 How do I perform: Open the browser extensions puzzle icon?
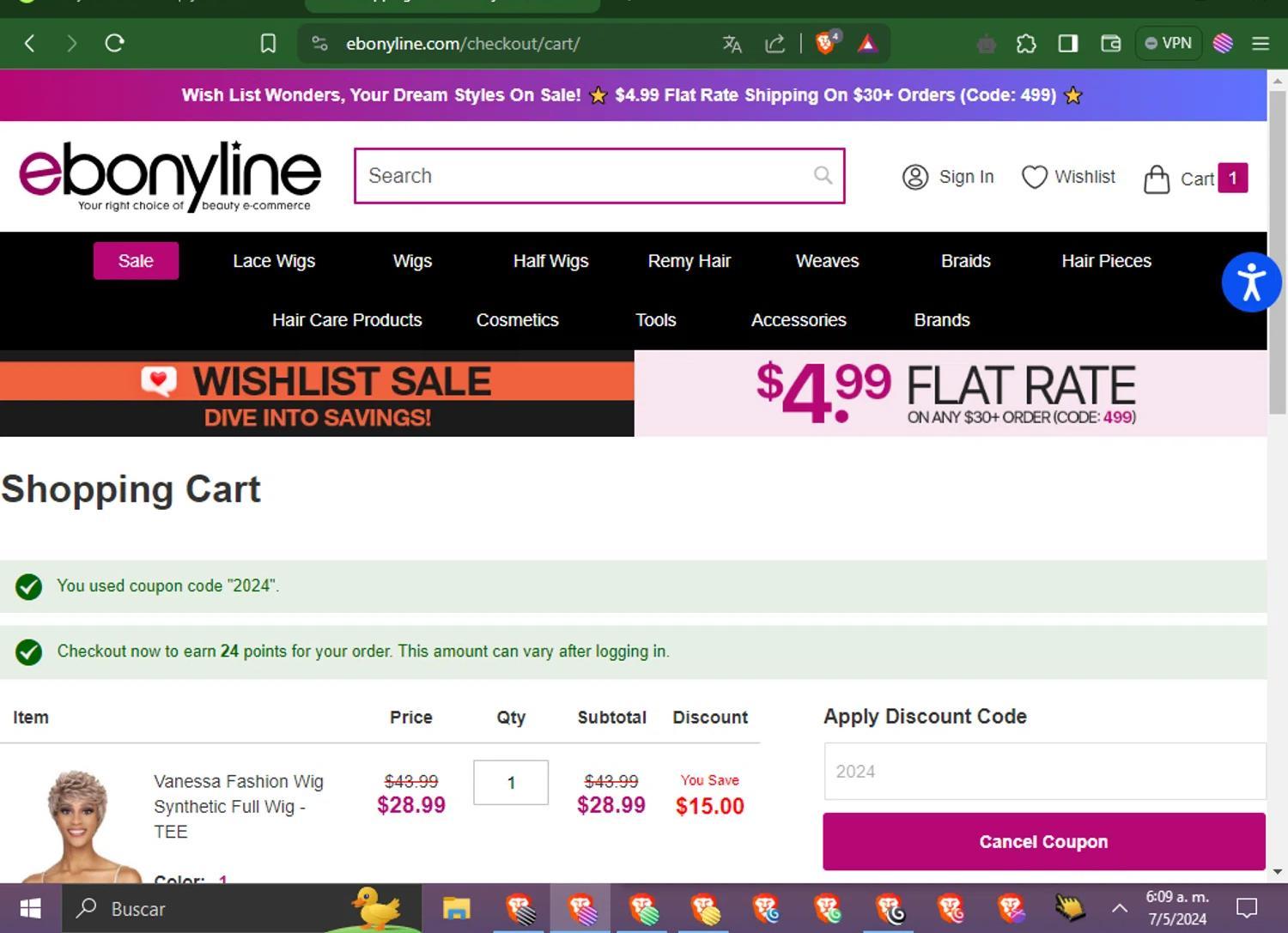coord(1026,44)
